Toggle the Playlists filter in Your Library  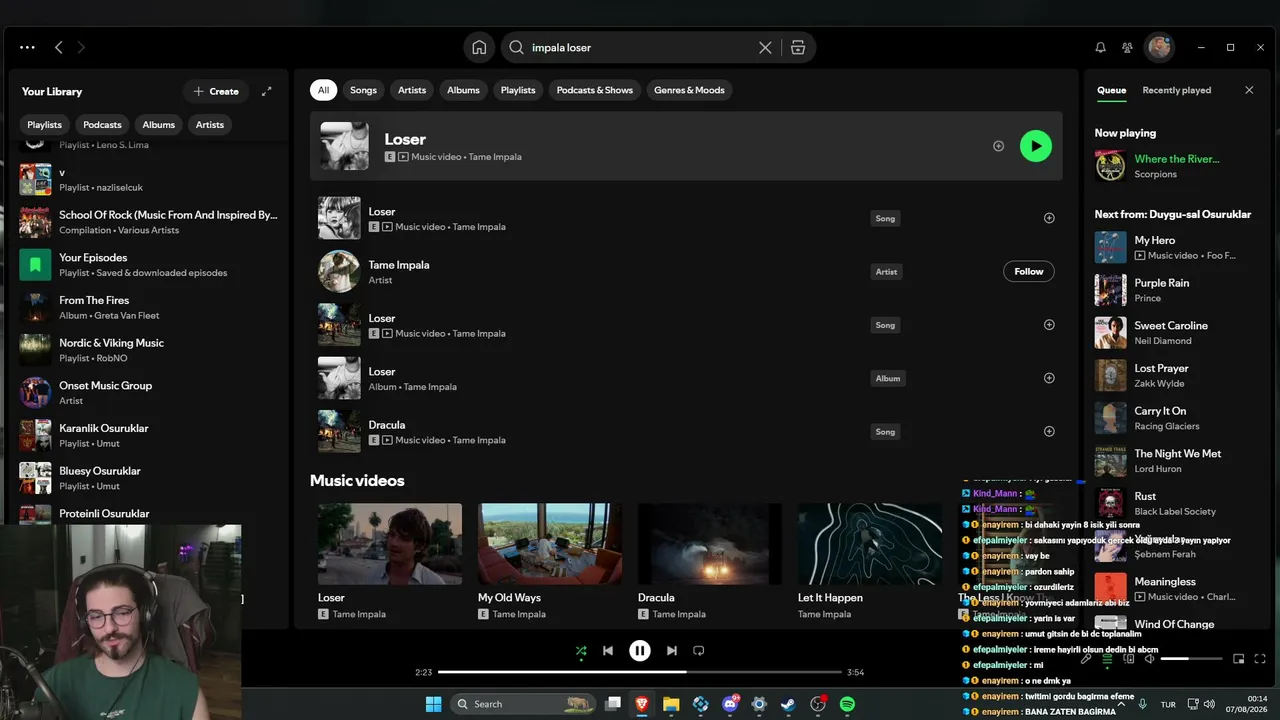tap(44, 125)
